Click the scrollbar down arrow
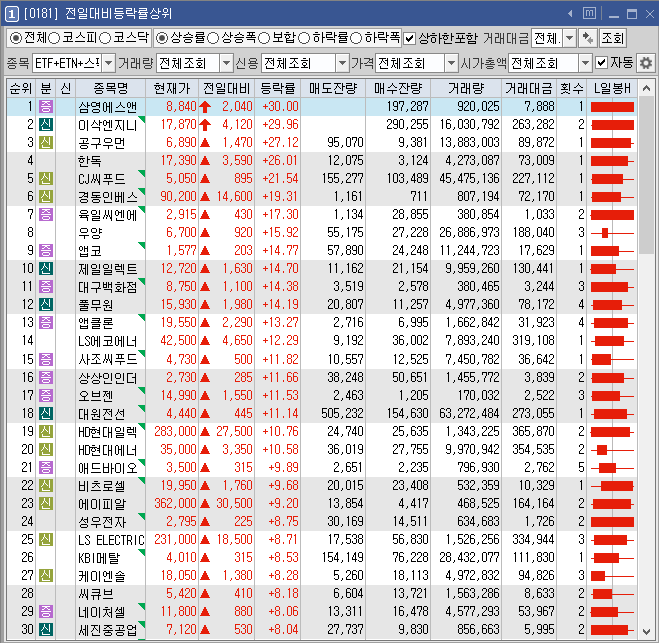The image size is (659, 643). click(x=646, y=630)
